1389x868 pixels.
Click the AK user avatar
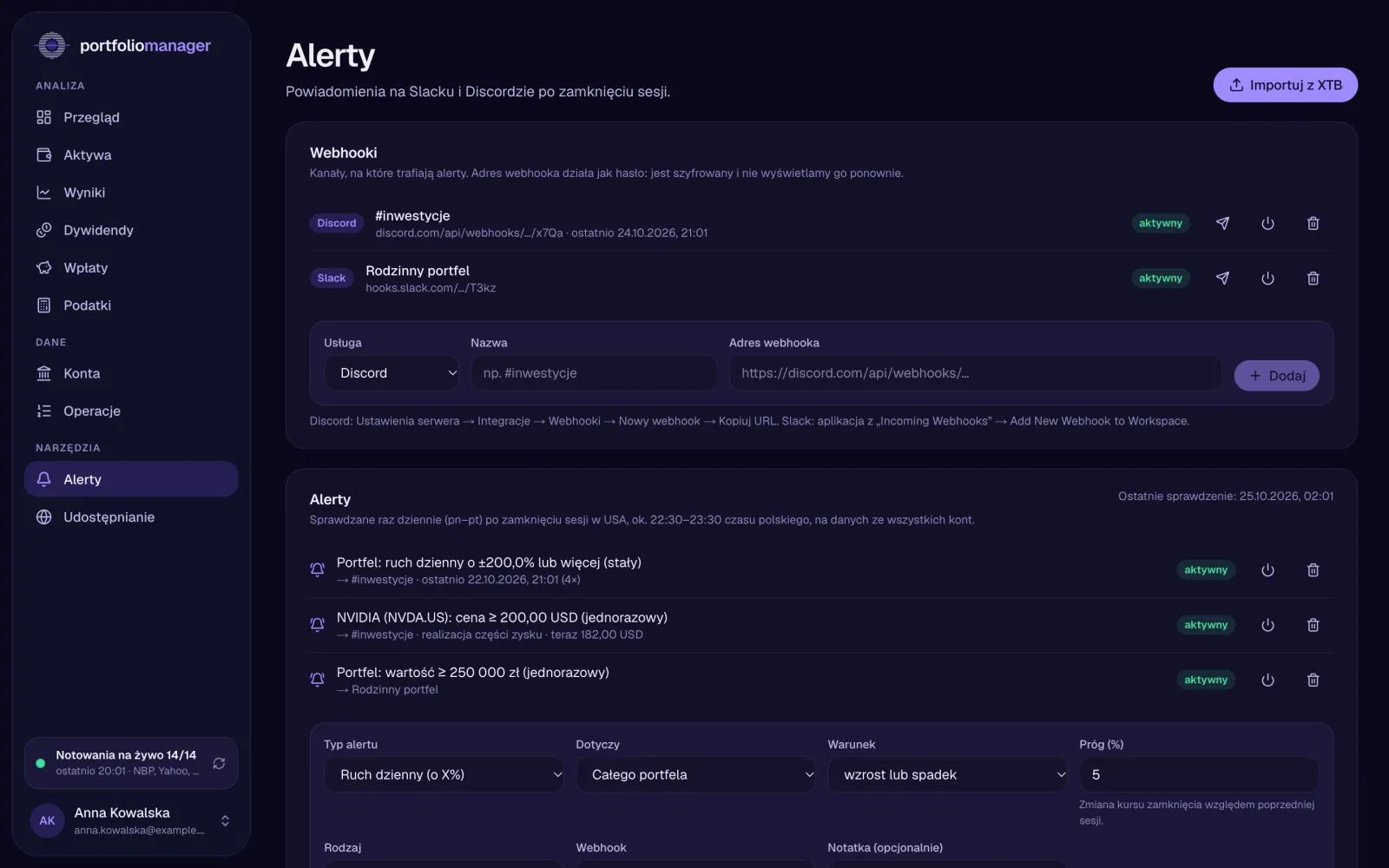(47, 820)
